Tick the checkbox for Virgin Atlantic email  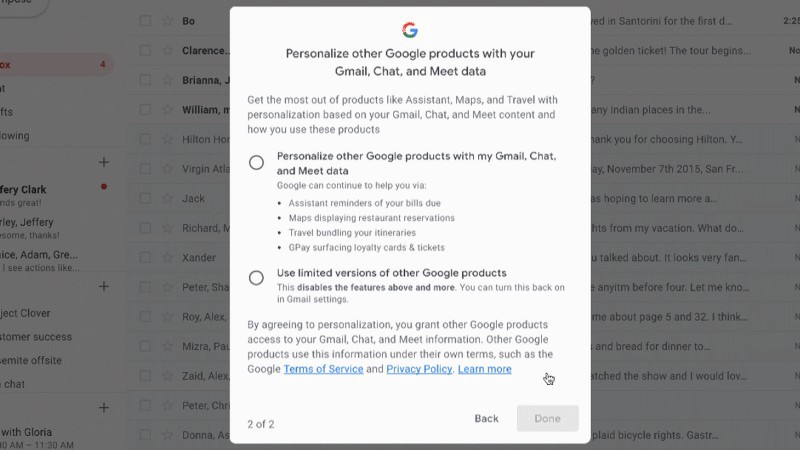coord(145,169)
